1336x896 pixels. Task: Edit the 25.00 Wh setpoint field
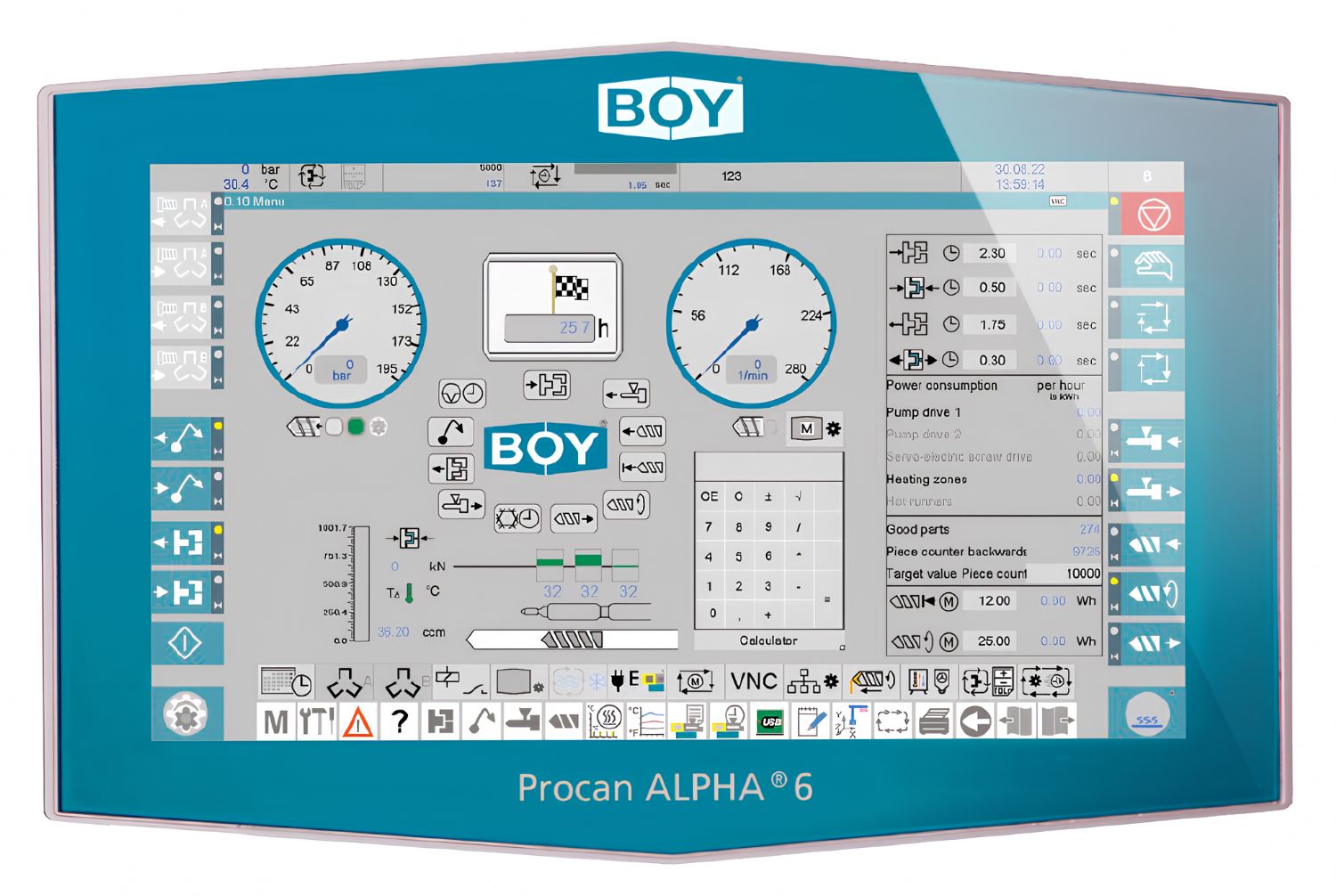[994, 641]
